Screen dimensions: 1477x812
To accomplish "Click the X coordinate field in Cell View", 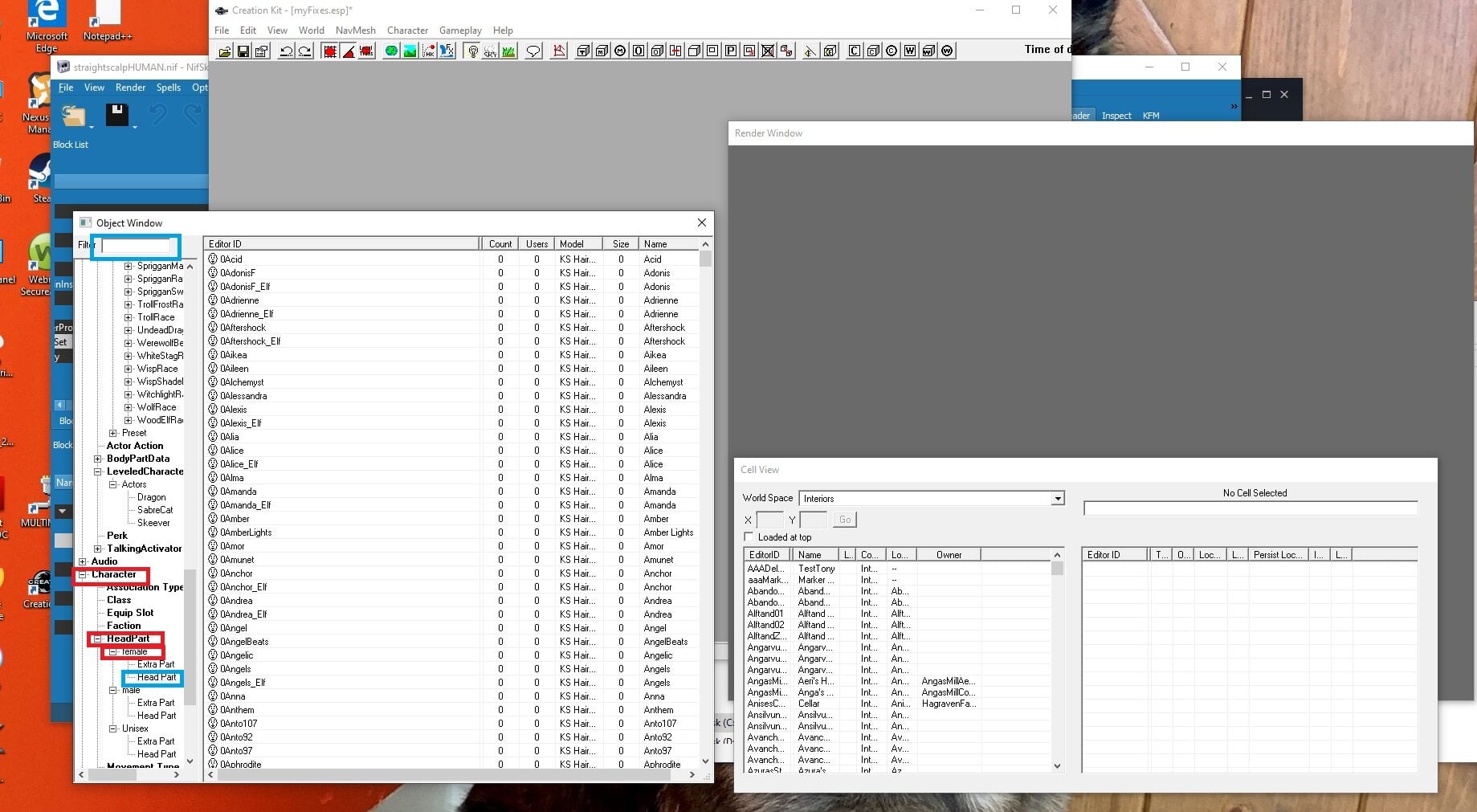I will 769,520.
